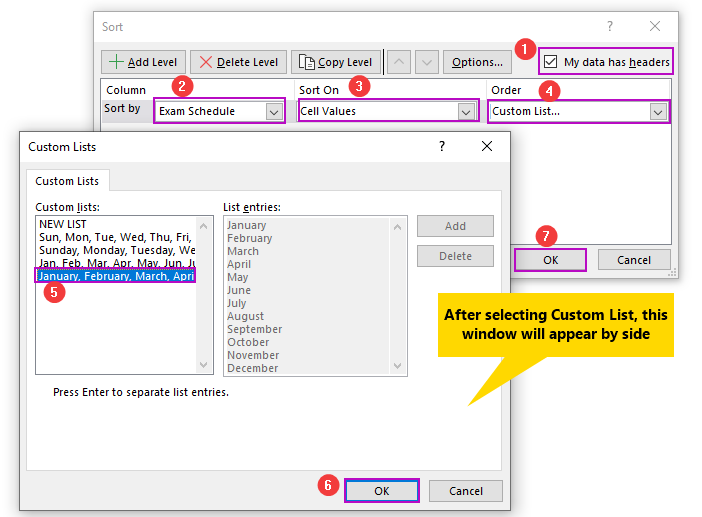This screenshot has width=702, height=517.
Task: Click scroll up arrow of list entries box
Action: coord(398,227)
